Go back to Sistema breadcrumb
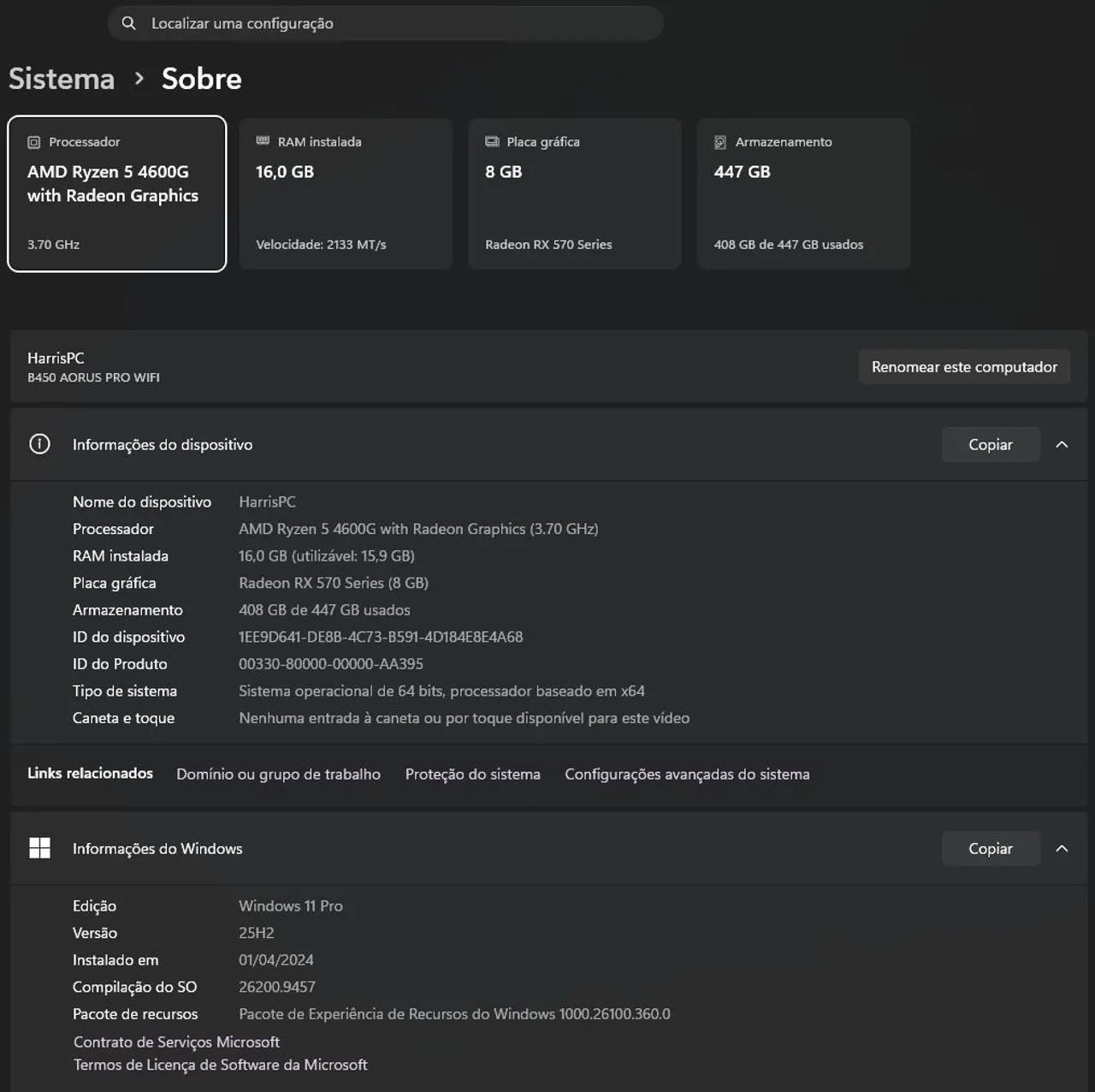 [62, 79]
